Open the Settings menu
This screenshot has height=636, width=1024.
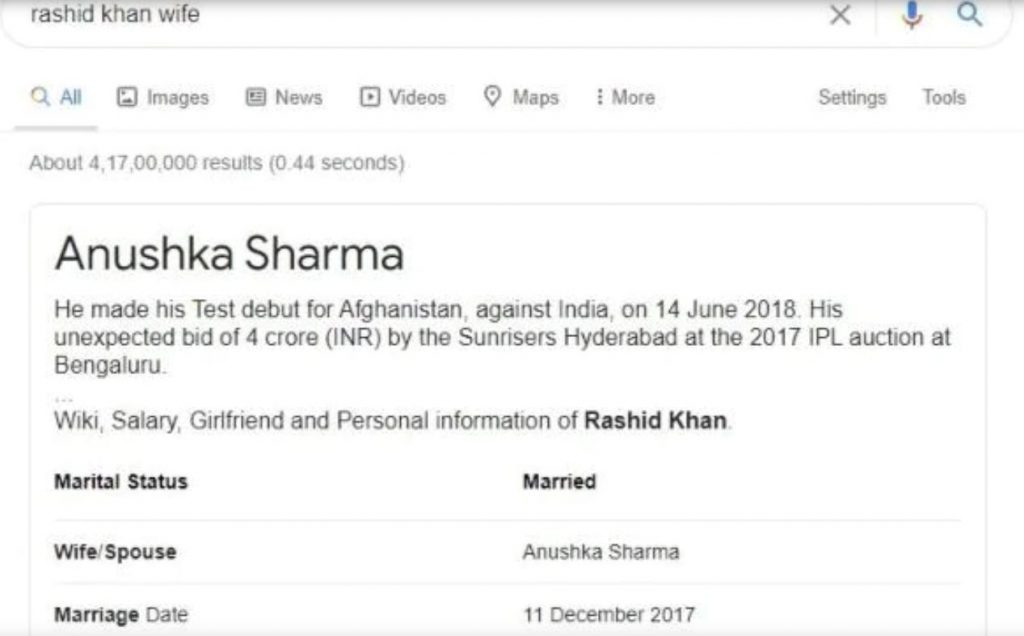[x=852, y=97]
